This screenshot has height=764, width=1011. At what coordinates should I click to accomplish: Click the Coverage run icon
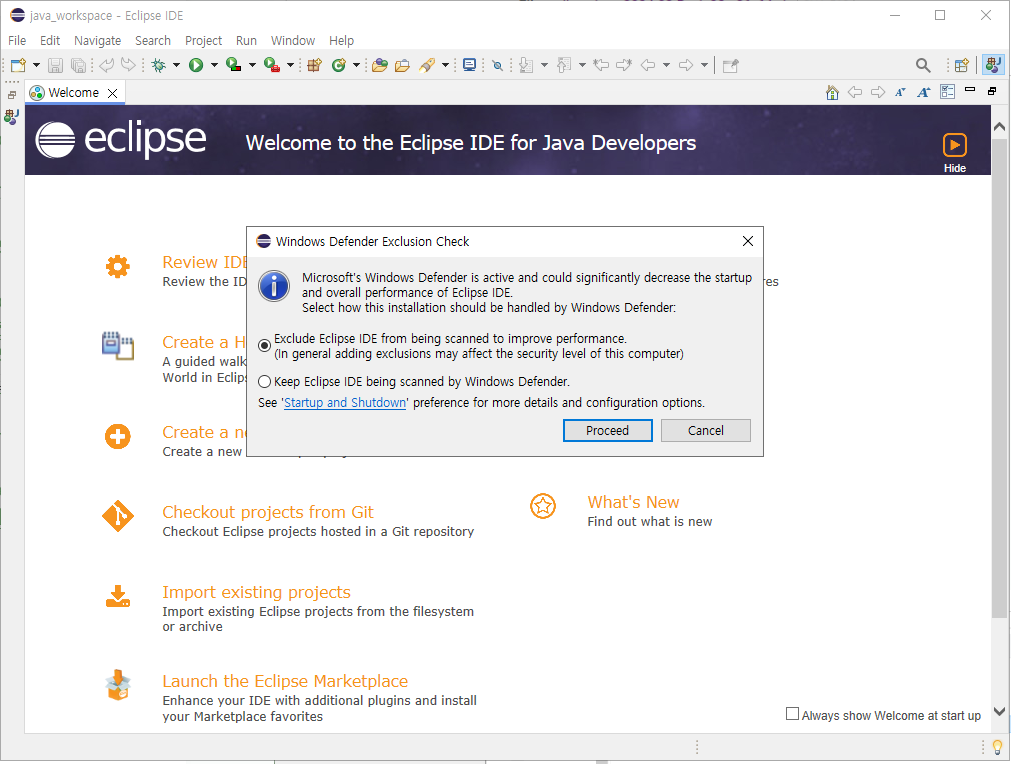coord(233,65)
